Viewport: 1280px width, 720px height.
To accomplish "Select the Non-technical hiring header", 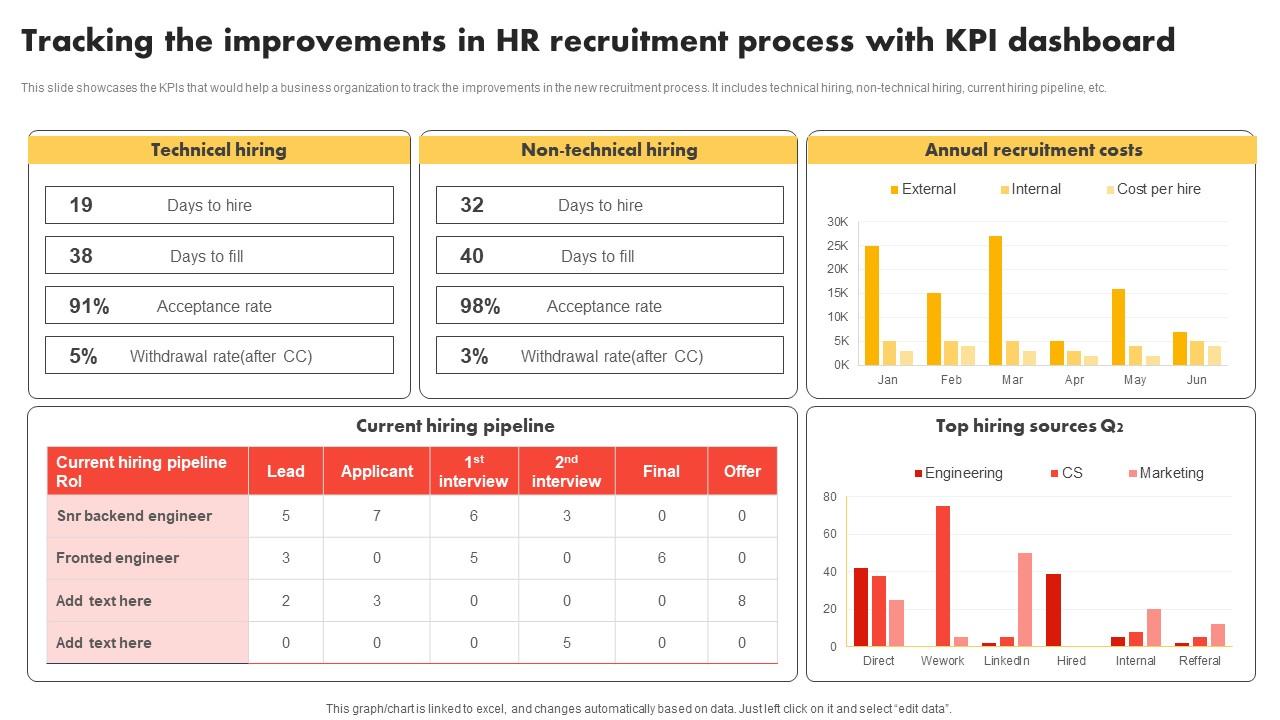I will [608, 150].
